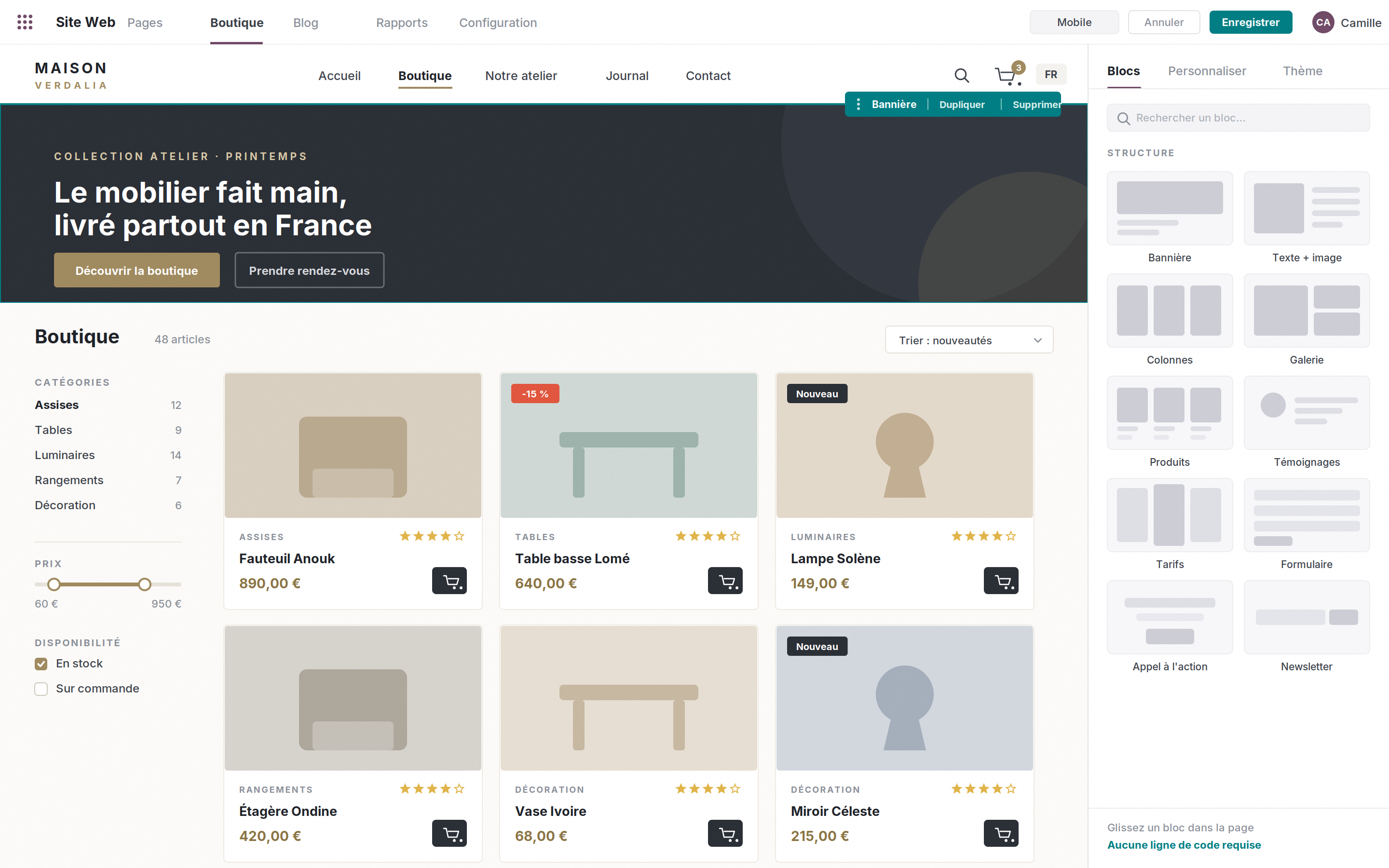This screenshot has height=868, width=1389.
Task: Click Dupliquer in the banner toolbar
Action: [x=961, y=105]
